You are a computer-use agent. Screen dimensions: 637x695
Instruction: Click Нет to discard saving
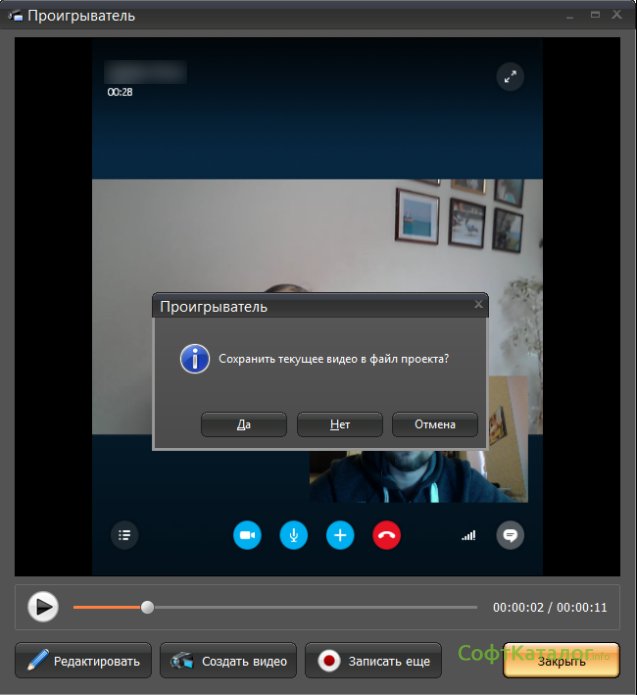click(340, 424)
